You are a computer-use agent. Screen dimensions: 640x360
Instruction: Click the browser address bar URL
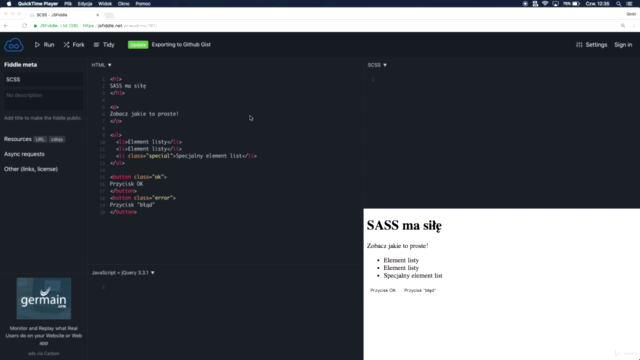pyautogui.click(x=120, y=26)
